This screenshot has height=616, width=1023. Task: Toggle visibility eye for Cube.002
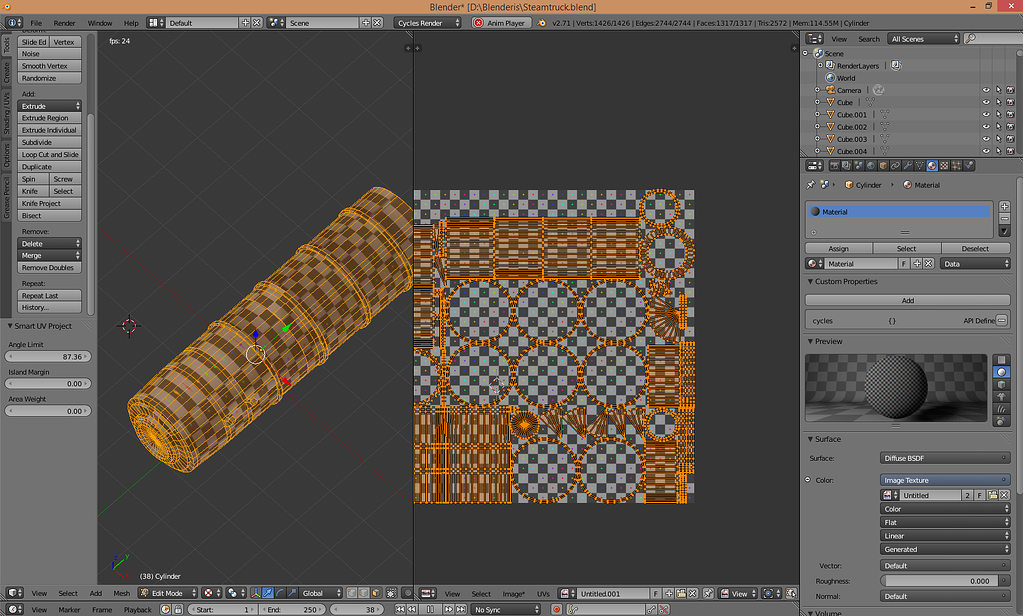tap(986, 127)
